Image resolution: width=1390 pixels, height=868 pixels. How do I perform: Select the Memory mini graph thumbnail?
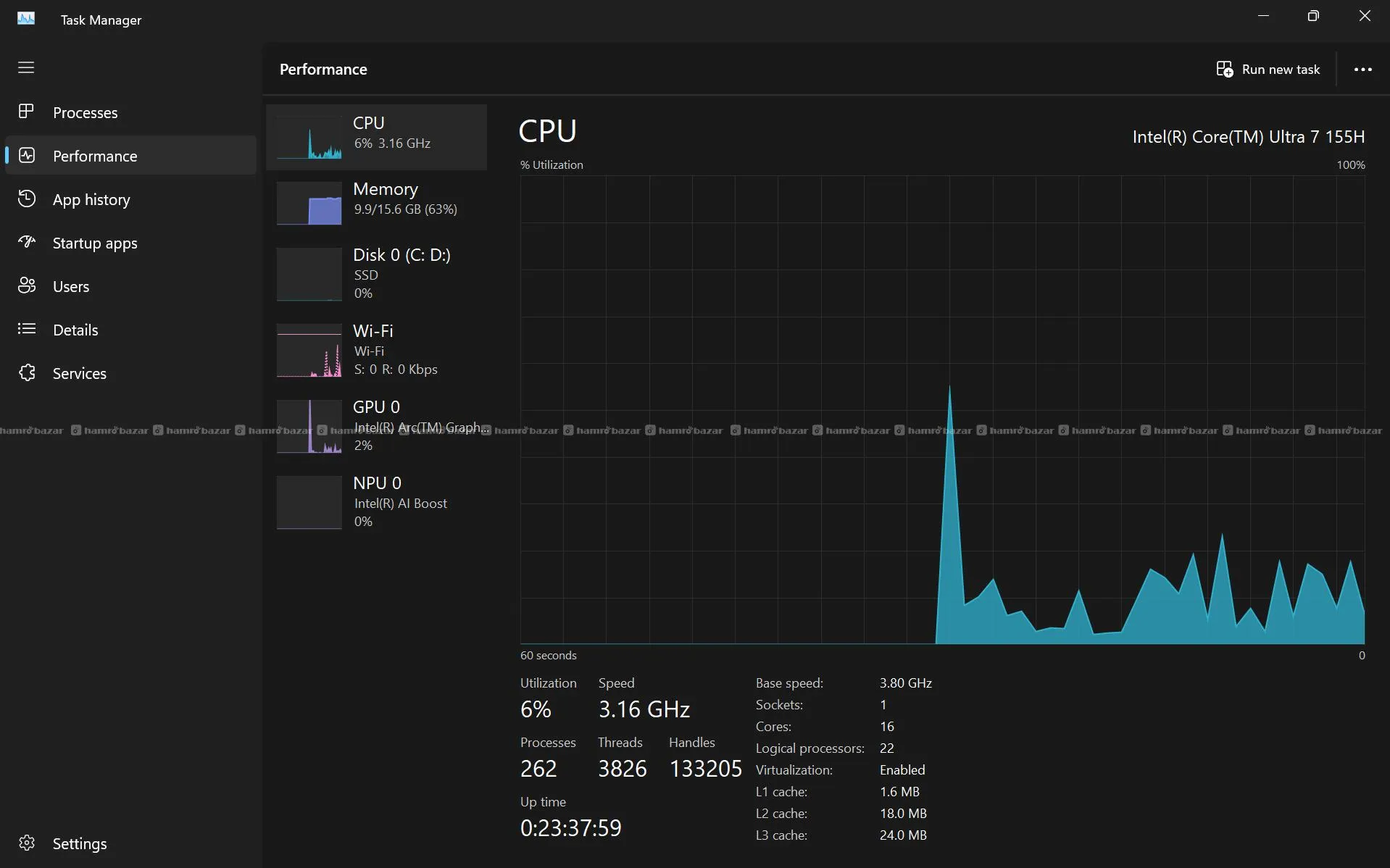coord(309,203)
